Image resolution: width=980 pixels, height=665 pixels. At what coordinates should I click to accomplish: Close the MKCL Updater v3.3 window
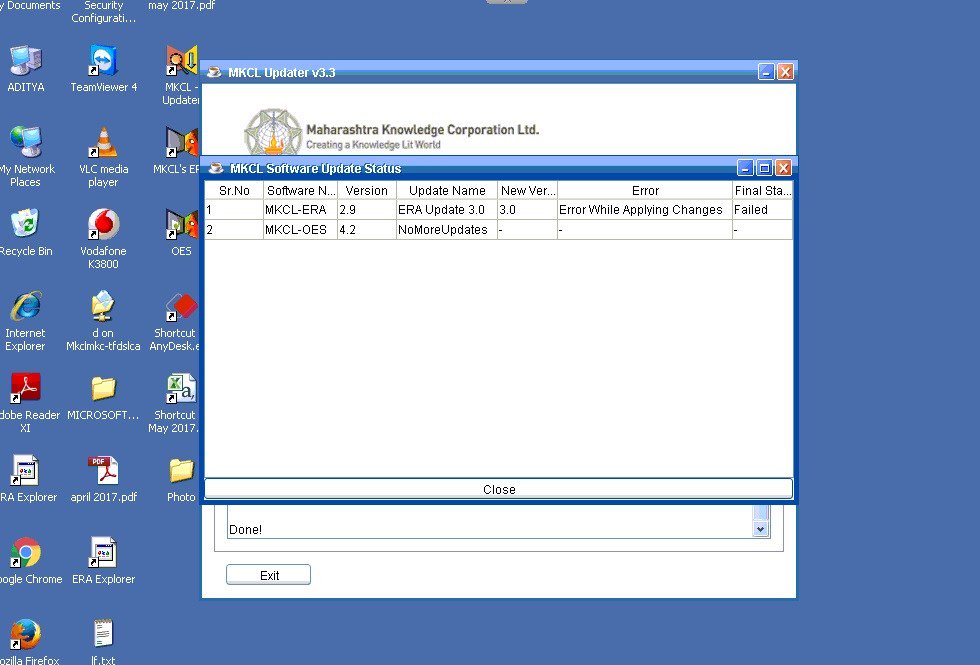[786, 72]
